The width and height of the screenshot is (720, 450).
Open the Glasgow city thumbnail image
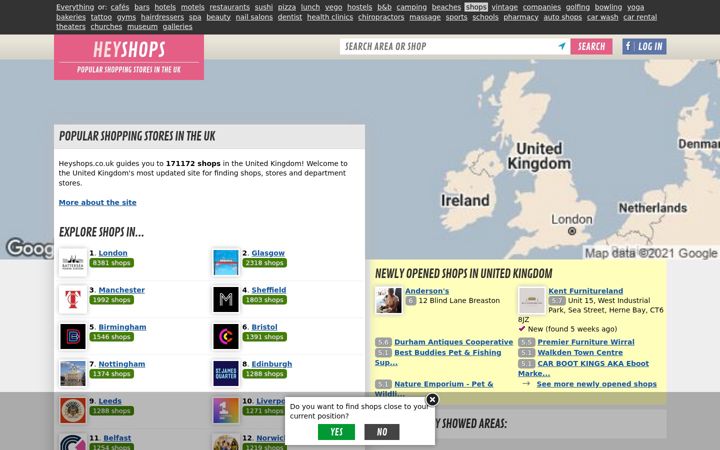[226, 262]
